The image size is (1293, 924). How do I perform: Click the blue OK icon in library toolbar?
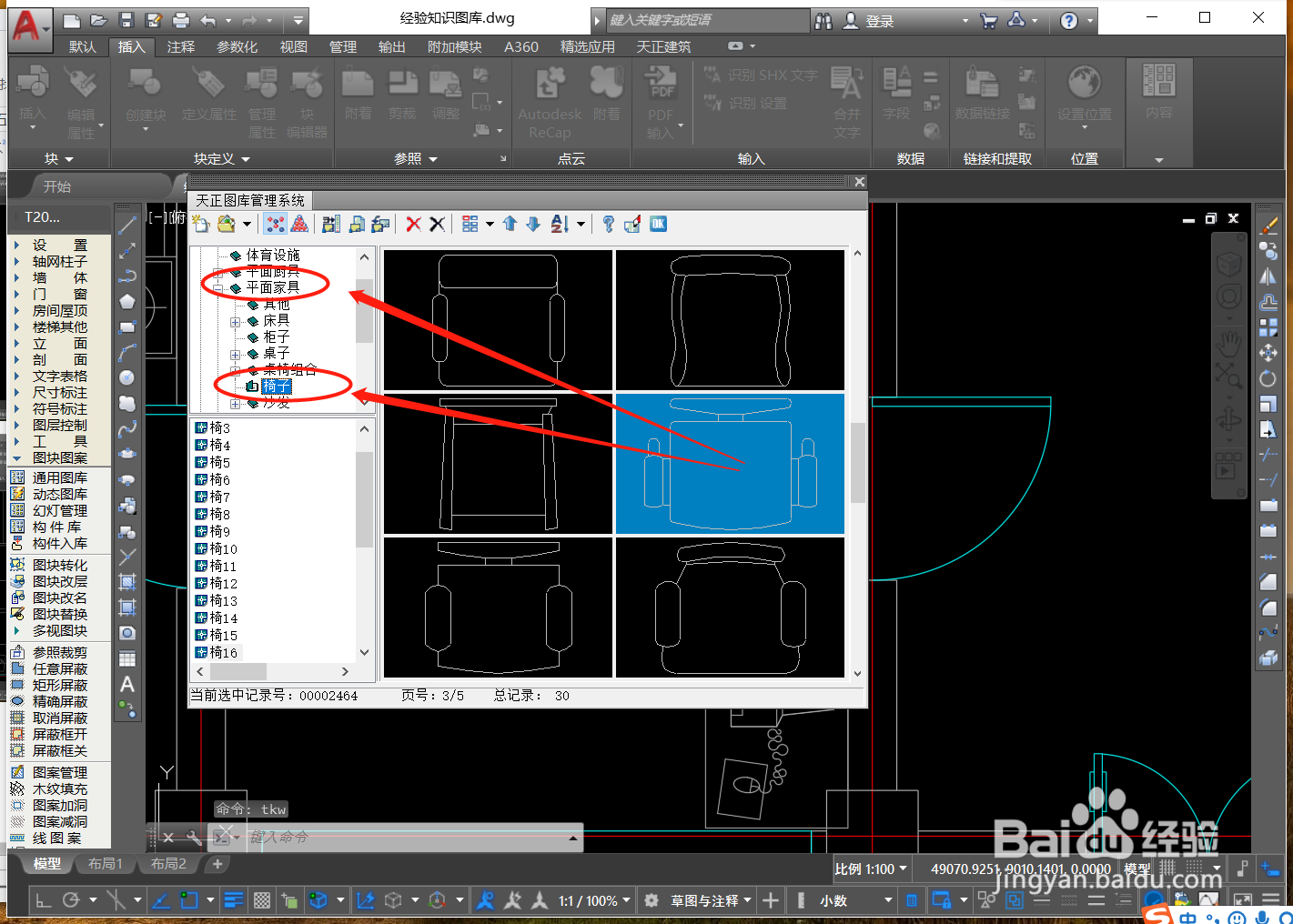658,224
